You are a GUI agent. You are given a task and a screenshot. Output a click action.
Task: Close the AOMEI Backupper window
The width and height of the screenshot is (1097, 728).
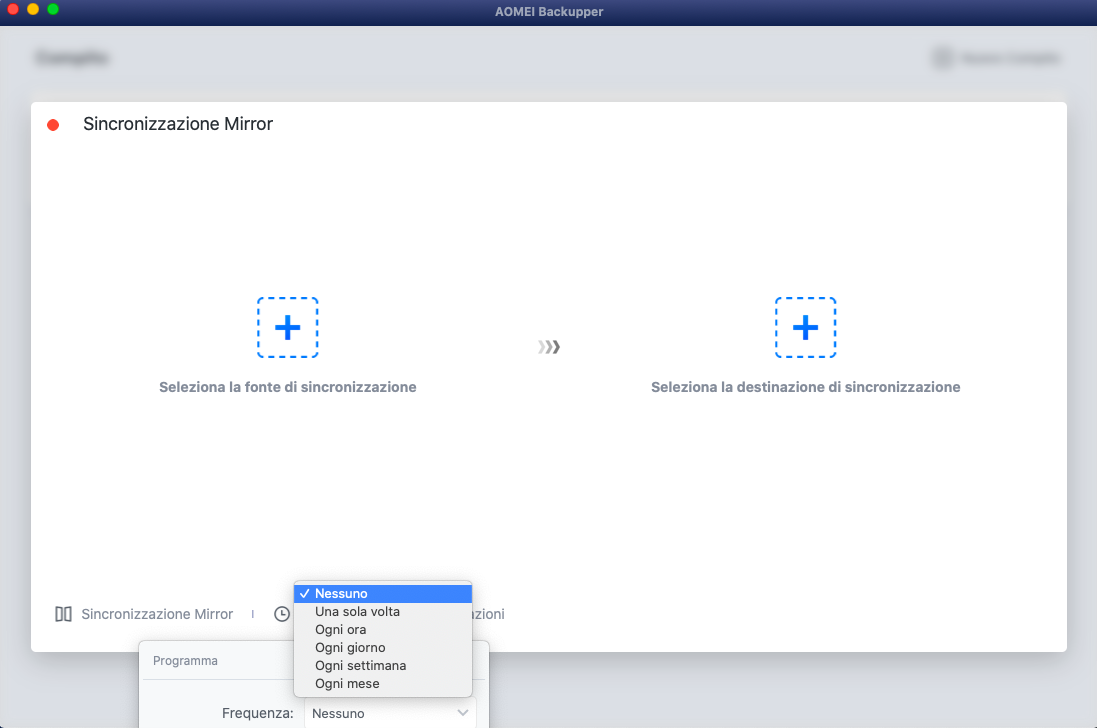tap(13, 9)
